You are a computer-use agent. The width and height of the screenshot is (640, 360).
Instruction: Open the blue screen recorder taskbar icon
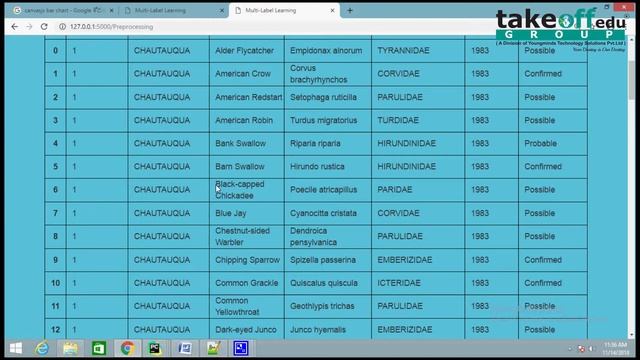pyautogui.click(x=241, y=348)
